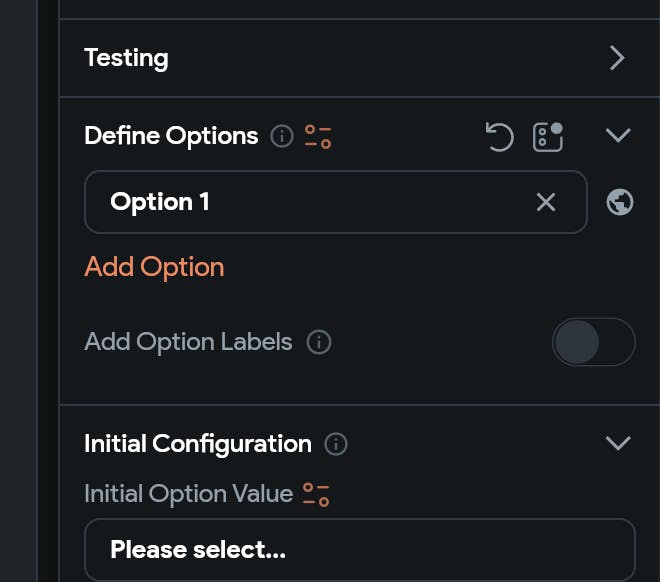Expand the Testing section chevron

tap(617, 58)
